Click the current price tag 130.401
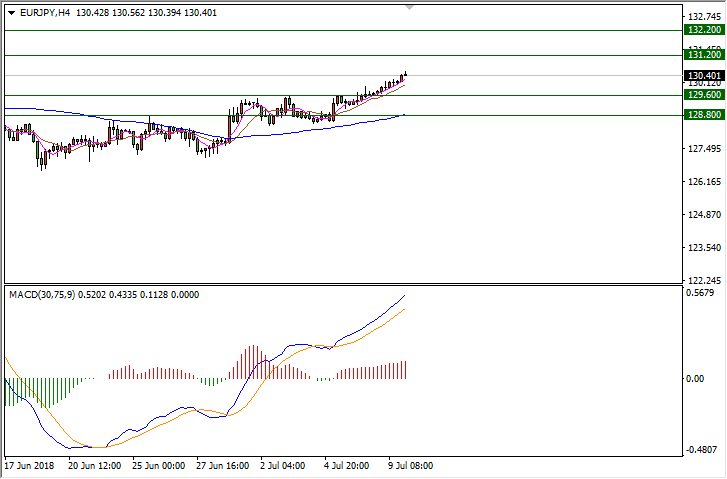 tap(704, 76)
